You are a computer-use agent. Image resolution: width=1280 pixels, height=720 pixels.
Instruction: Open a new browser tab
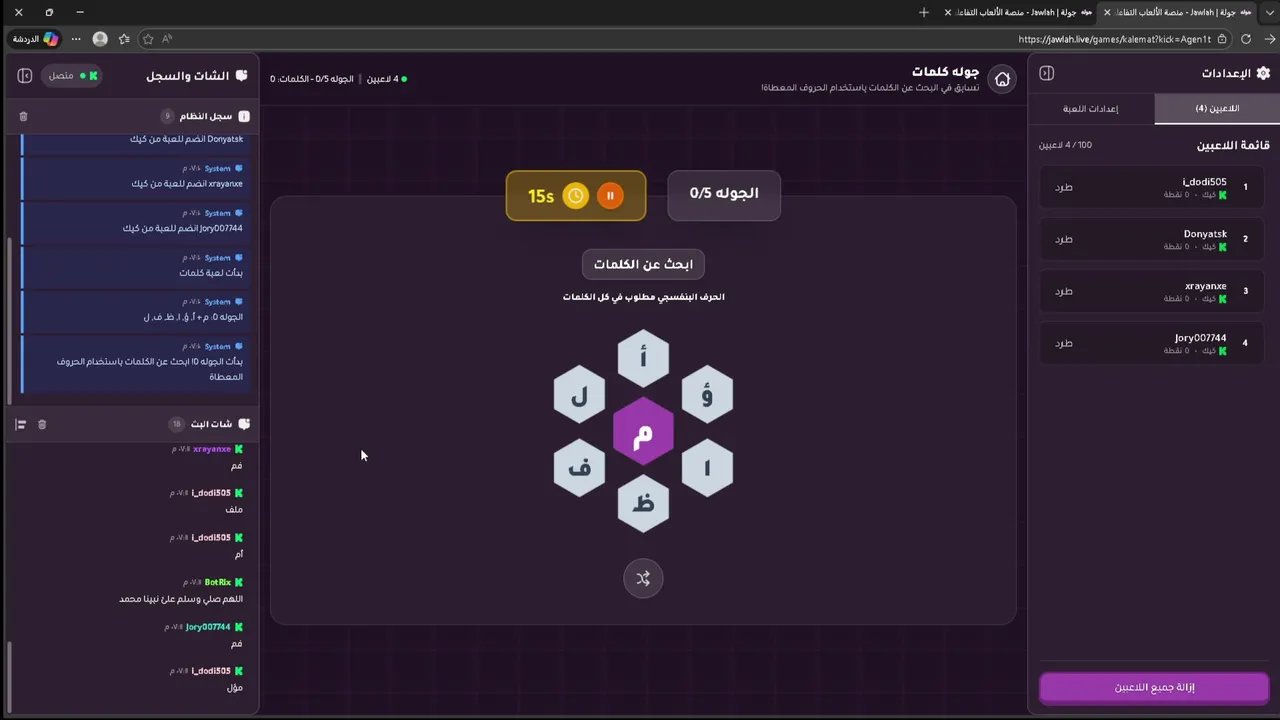pyautogui.click(x=923, y=12)
